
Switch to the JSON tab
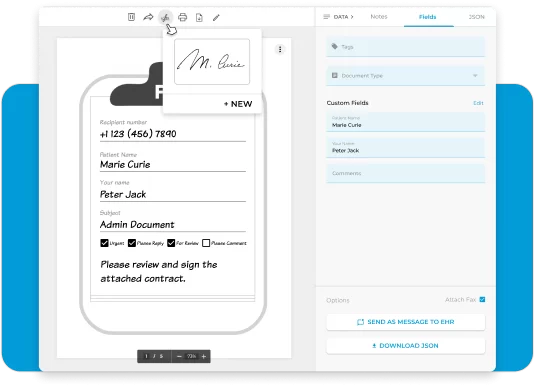click(x=476, y=17)
